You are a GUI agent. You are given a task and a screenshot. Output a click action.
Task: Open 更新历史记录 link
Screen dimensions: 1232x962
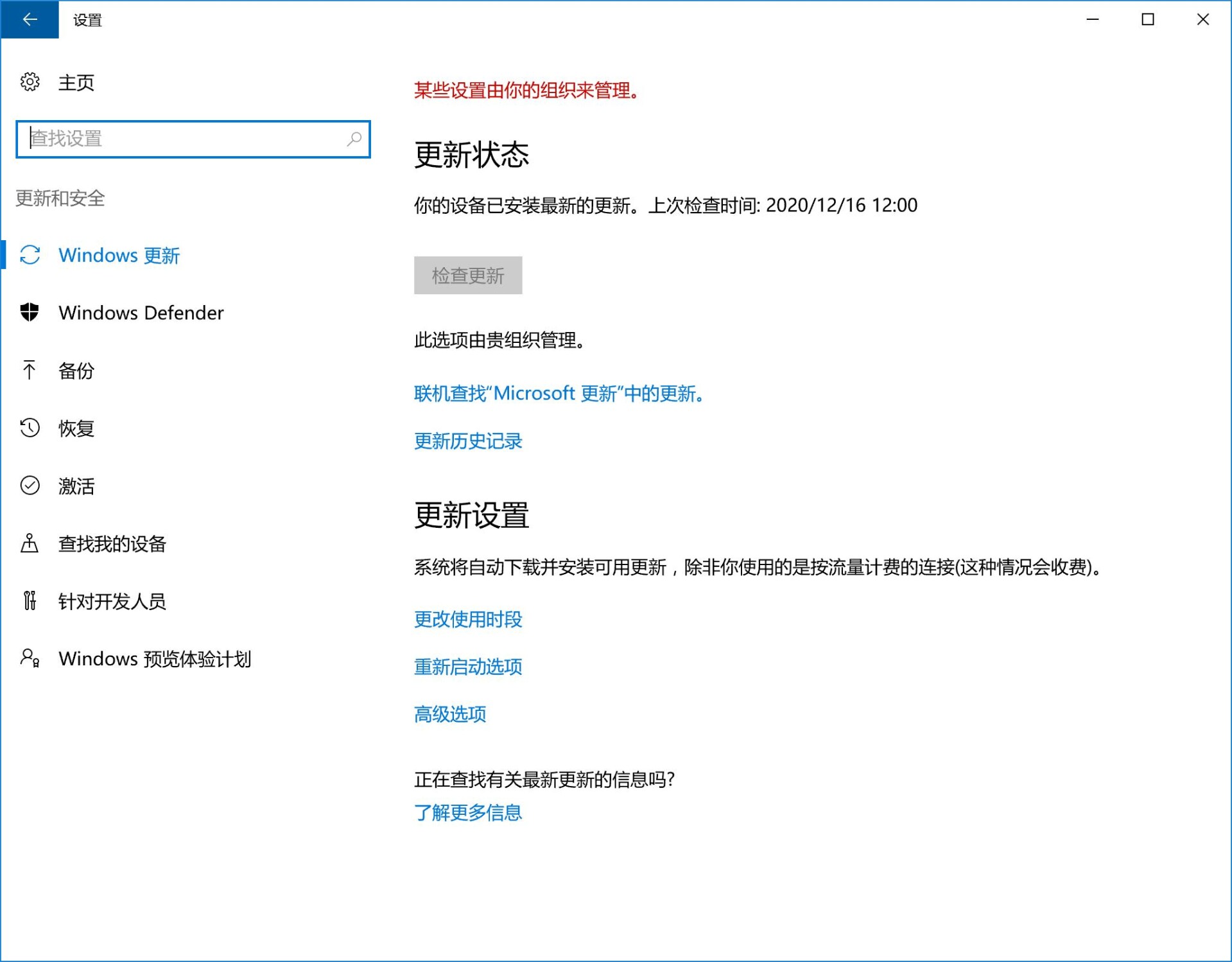click(x=467, y=441)
